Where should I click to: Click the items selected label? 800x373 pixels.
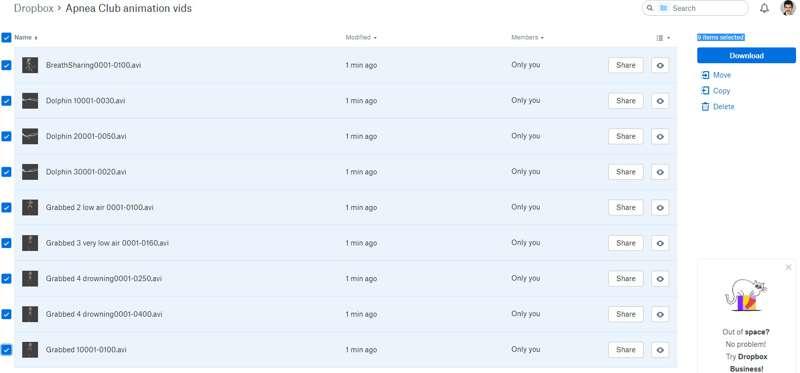coord(721,37)
